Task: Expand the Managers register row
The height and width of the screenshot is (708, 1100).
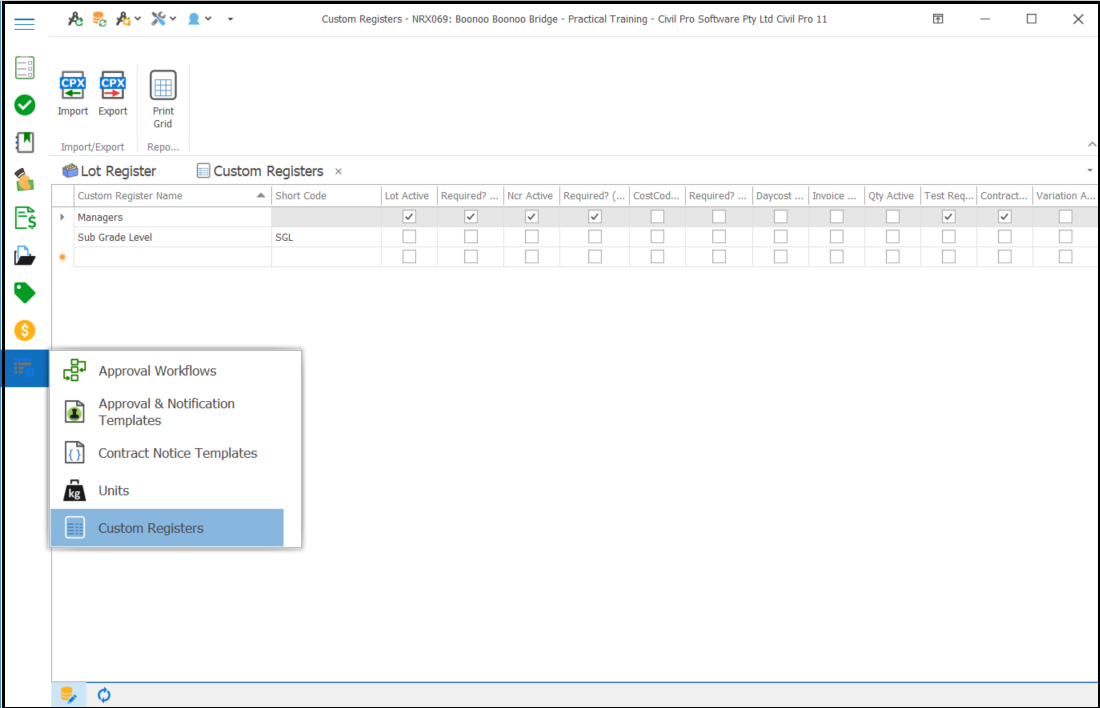Action: tap(61, 216)
